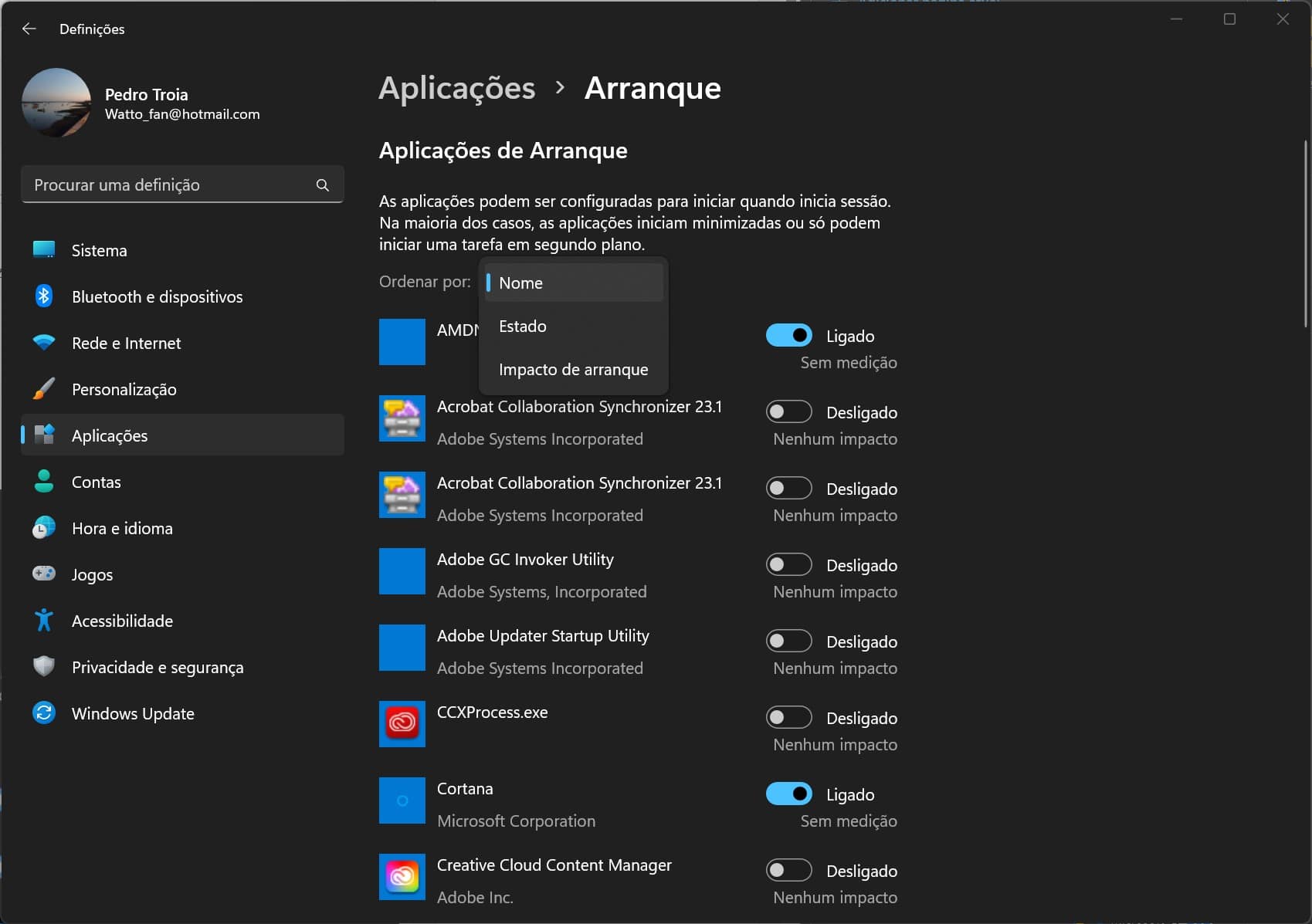Screen dimensions: 1312x924
Task: Click the CCXProcess.exe app icon
Action: tap(402, 724)
